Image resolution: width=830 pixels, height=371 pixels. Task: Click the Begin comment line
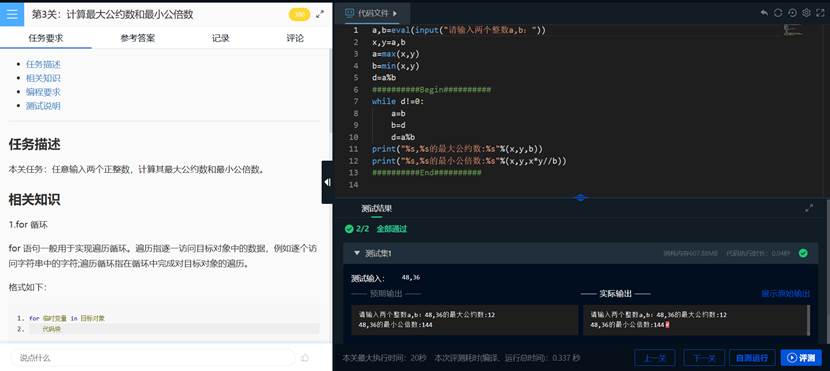pyautogui.click(x=431, y=89)
